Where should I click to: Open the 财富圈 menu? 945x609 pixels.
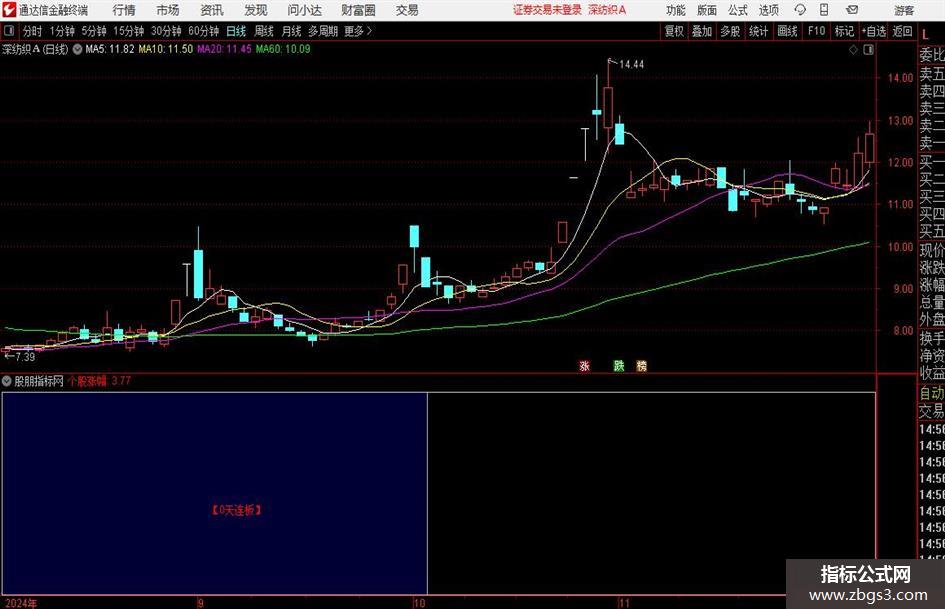coord(358,10)
